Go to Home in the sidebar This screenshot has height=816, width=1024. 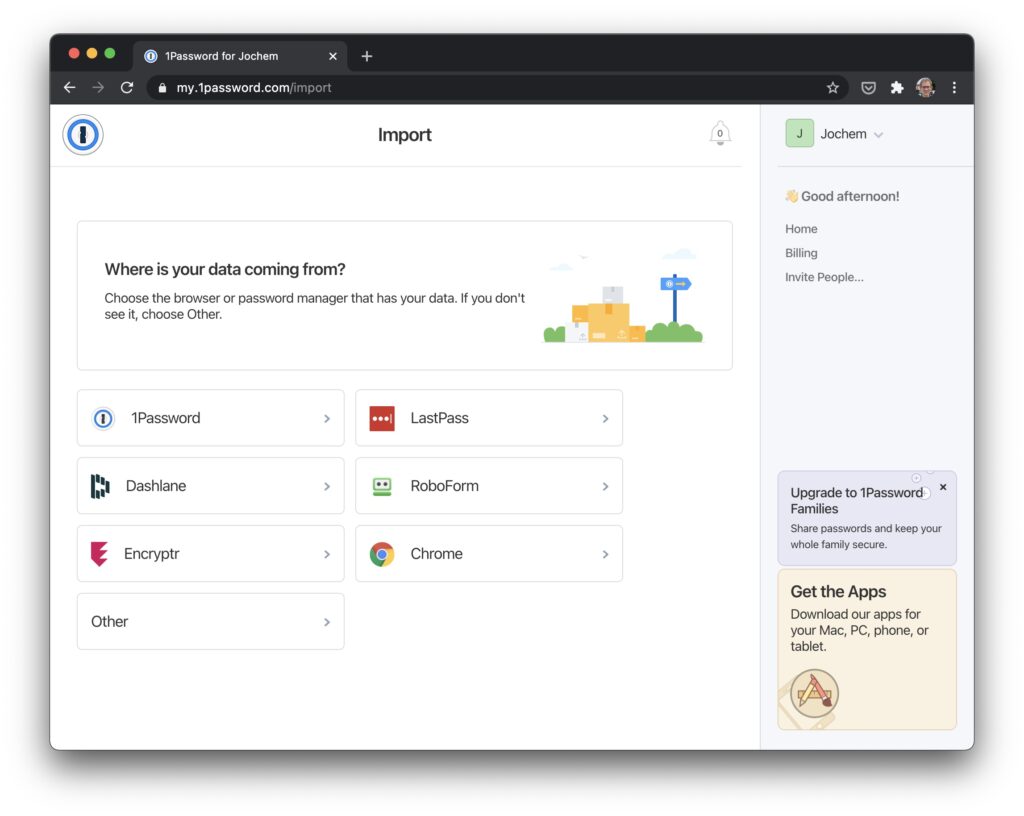tap(801, 229)
